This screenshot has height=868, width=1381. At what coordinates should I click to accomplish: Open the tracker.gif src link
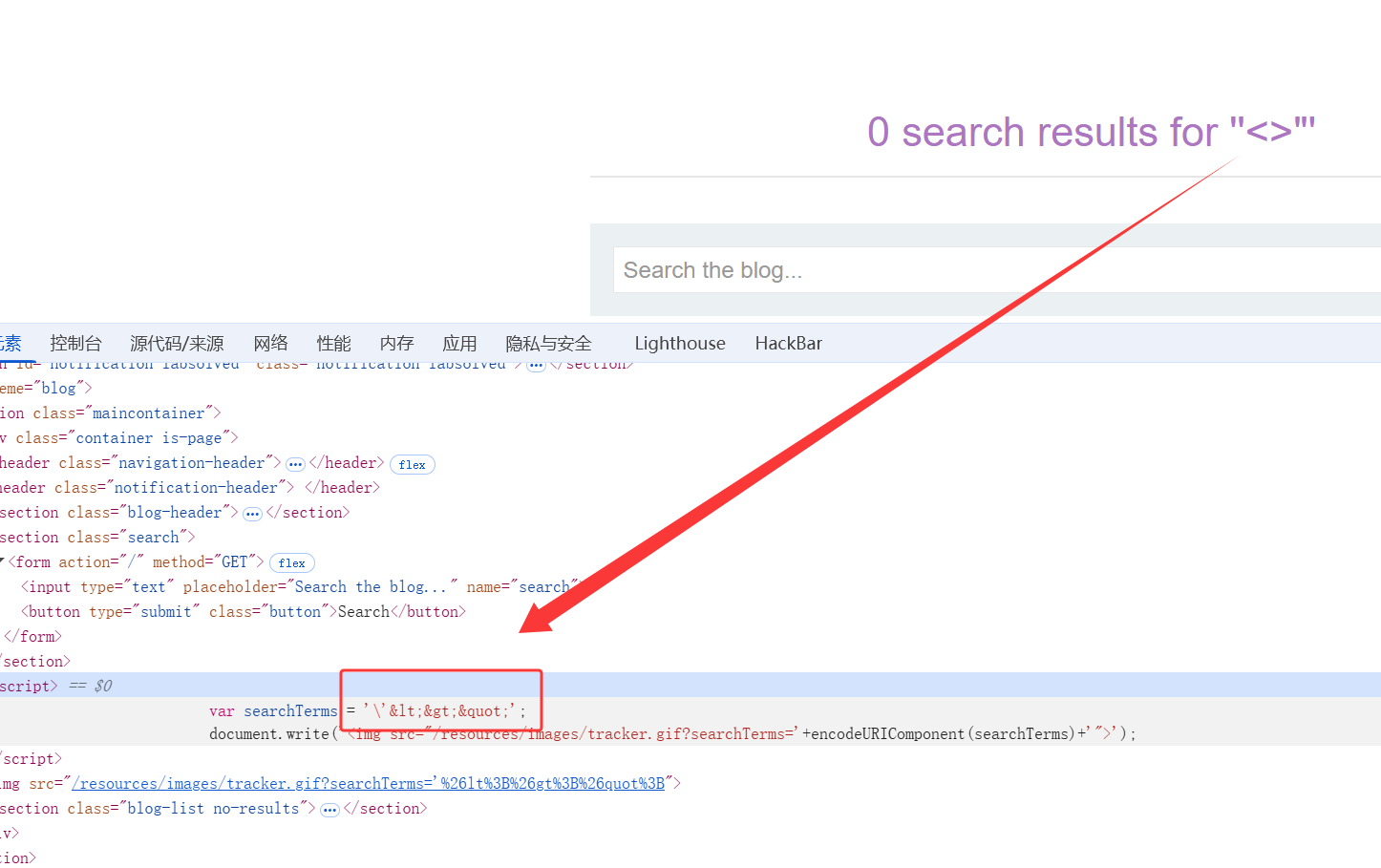point(369,783)
